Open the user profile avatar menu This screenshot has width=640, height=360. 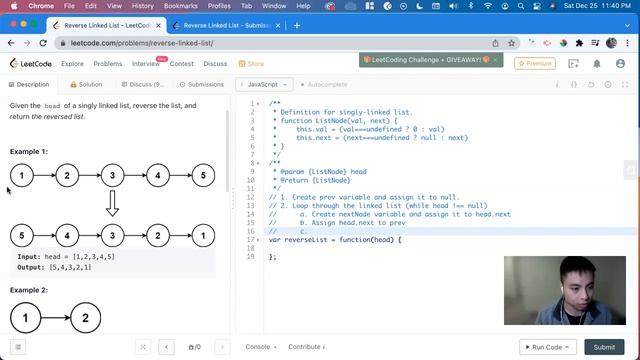coord(620,64)
